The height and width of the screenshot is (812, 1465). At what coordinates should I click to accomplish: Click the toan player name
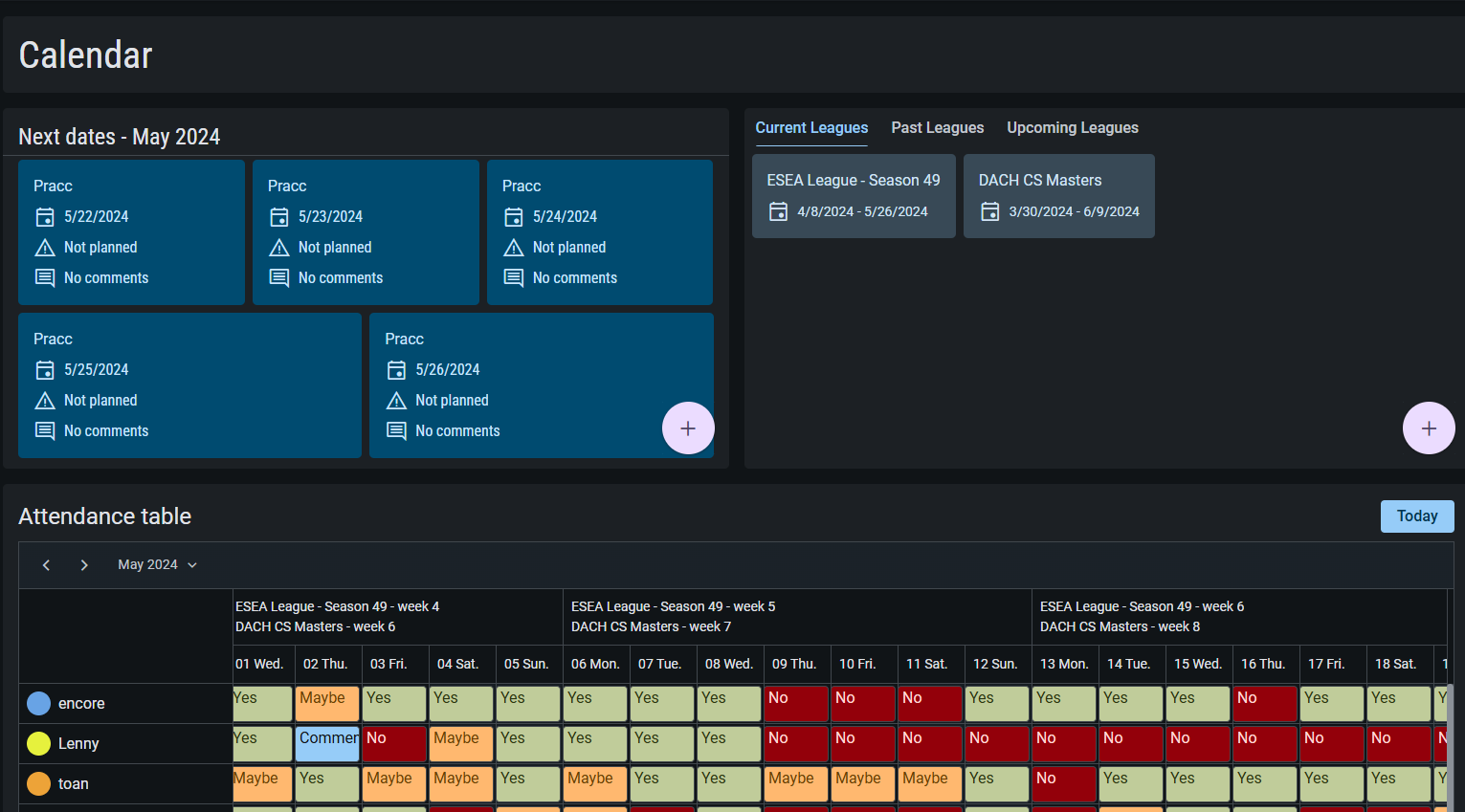pyautogui.click(x=74, y=784)
